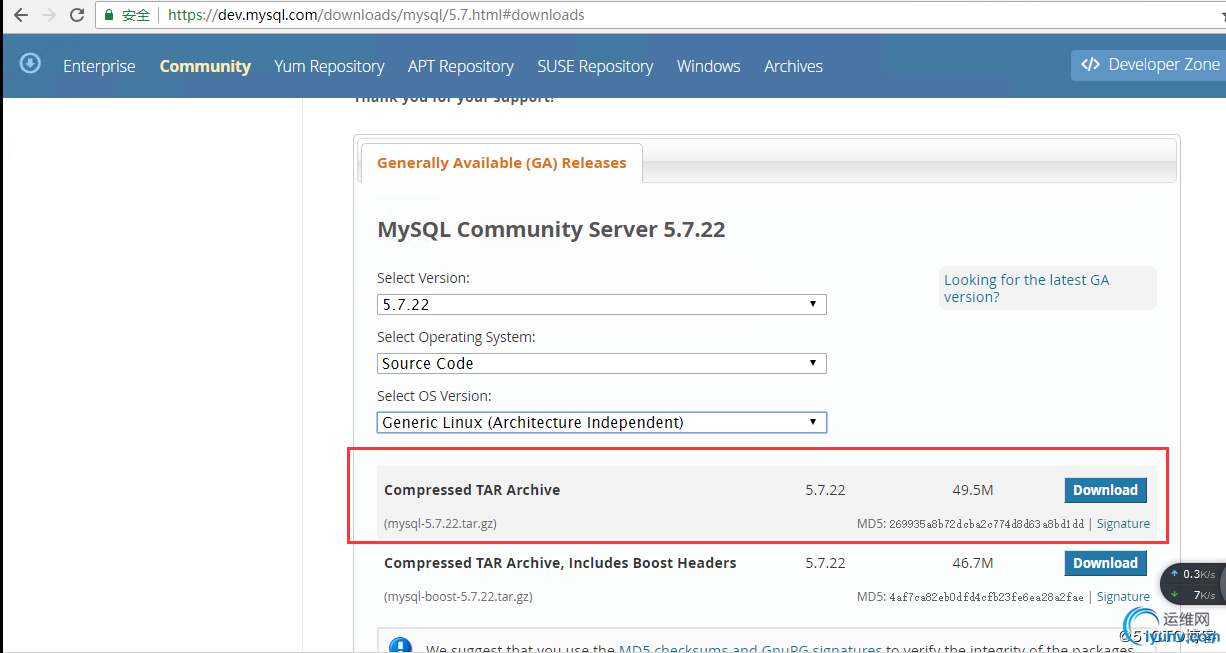
Task: Click the '(mysql-boost-5.7.22.tar.gz)' file name
Action: coord(458,597)
